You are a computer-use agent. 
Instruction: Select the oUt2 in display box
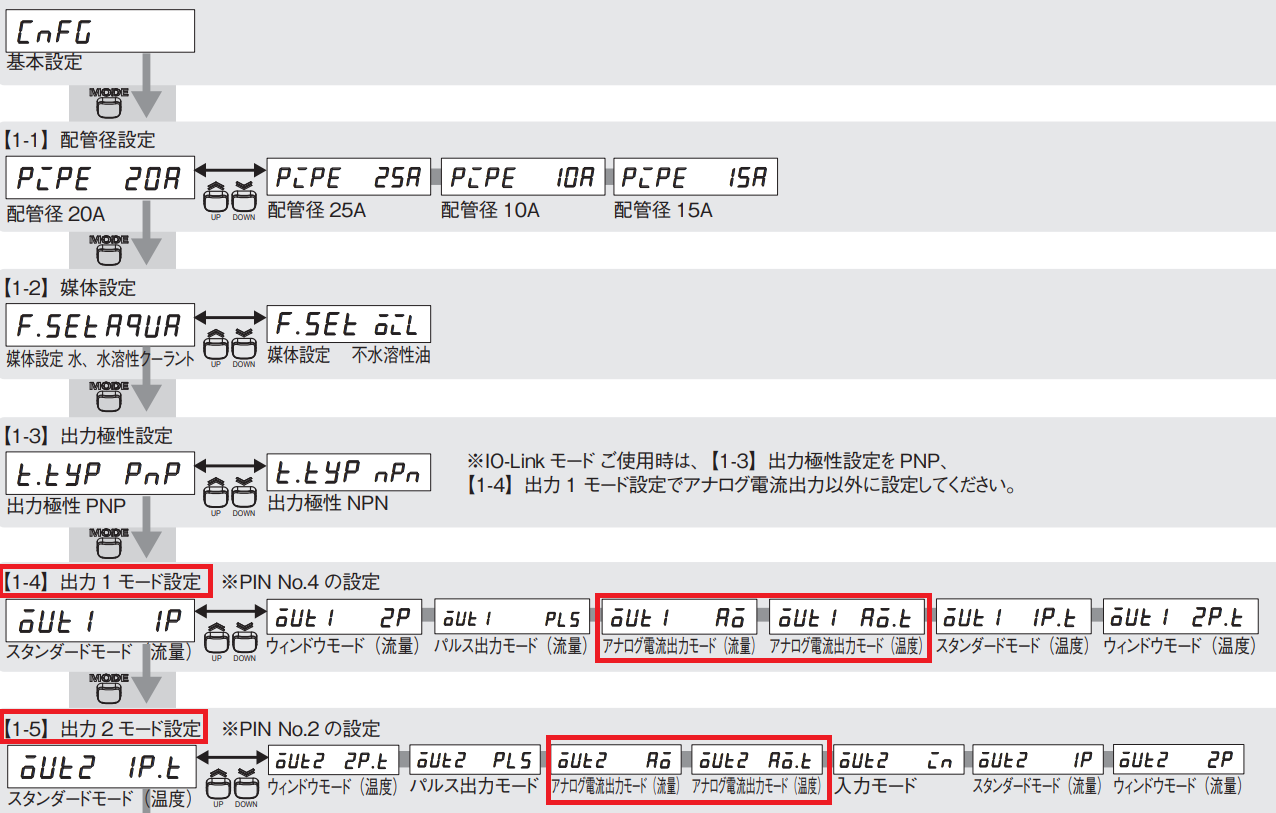click(899, 758)
